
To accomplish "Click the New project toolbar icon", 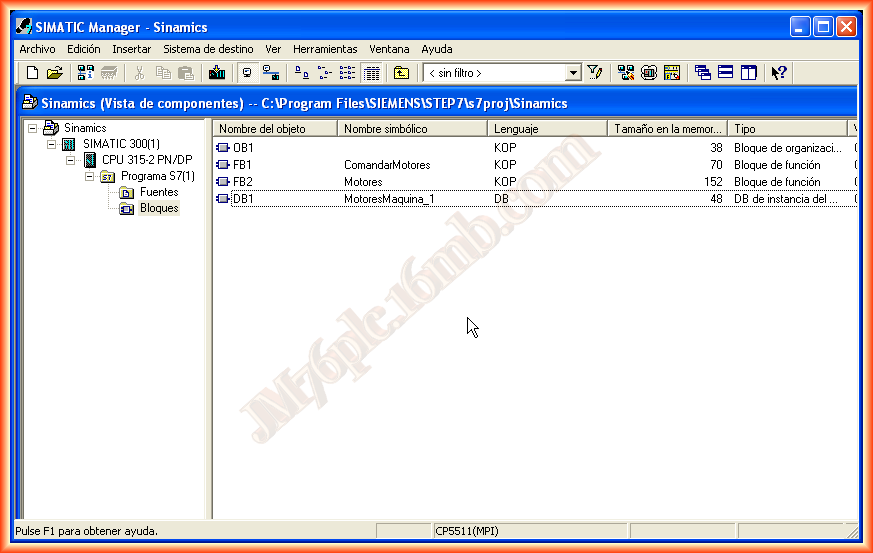I will click(32, 73).
